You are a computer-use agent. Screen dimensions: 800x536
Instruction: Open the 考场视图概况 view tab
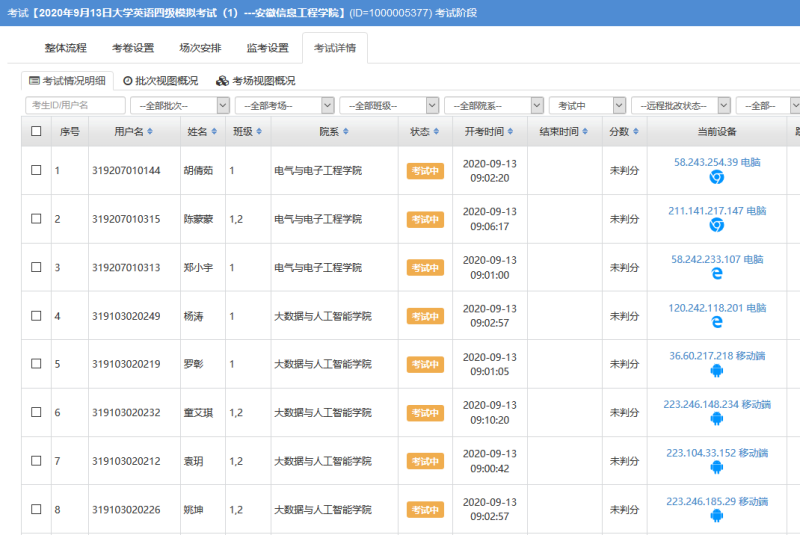256,80
